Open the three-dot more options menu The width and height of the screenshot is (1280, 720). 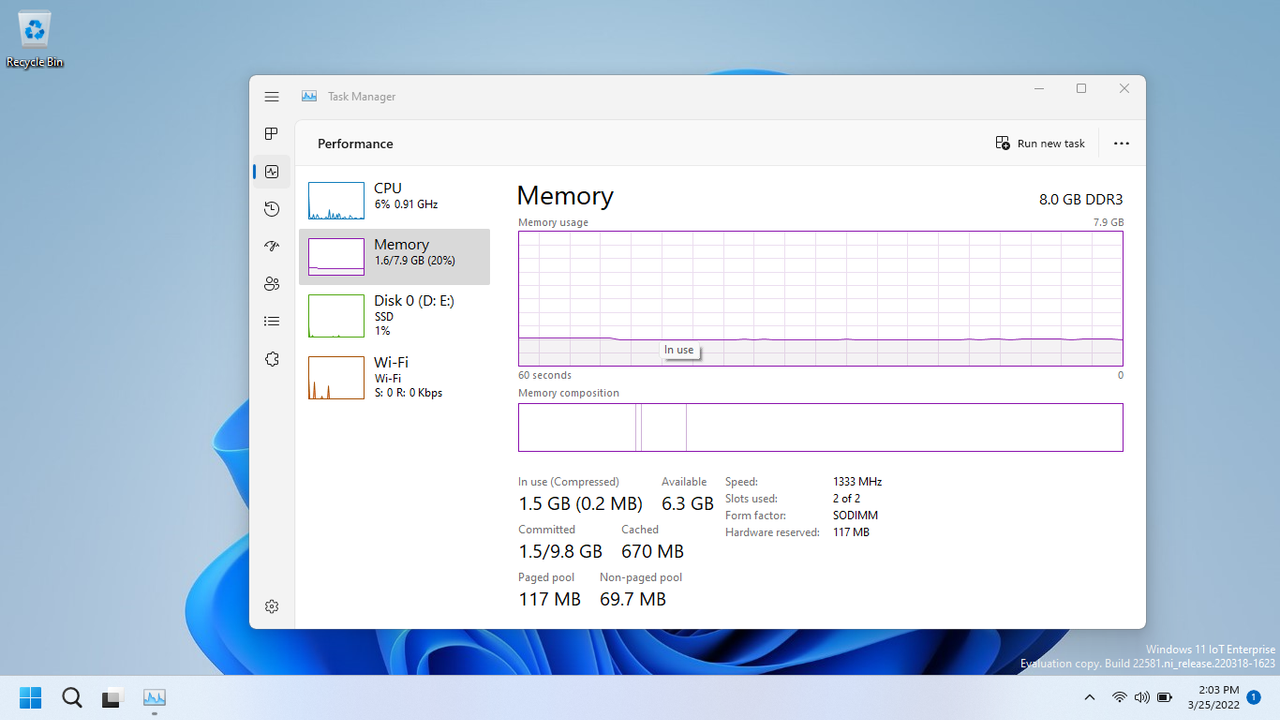point(1121,143)
